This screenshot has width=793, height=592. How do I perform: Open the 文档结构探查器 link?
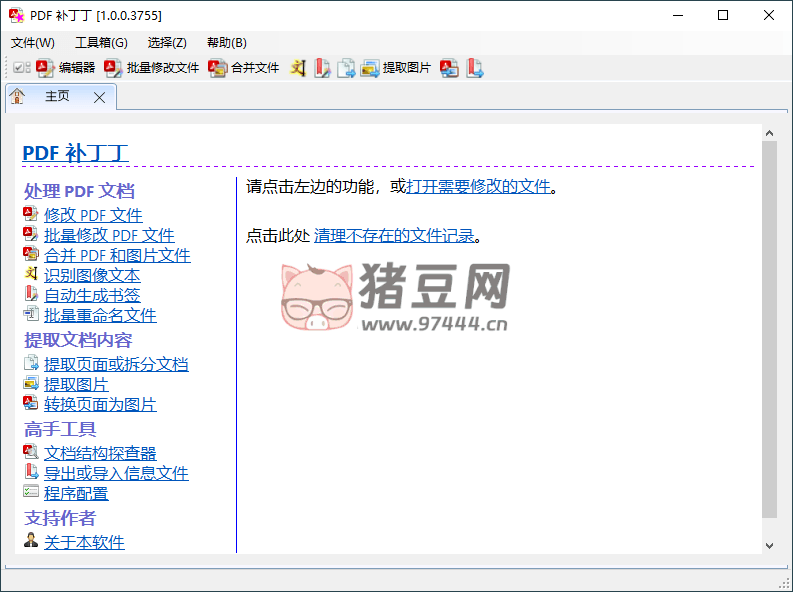[100, 453]
